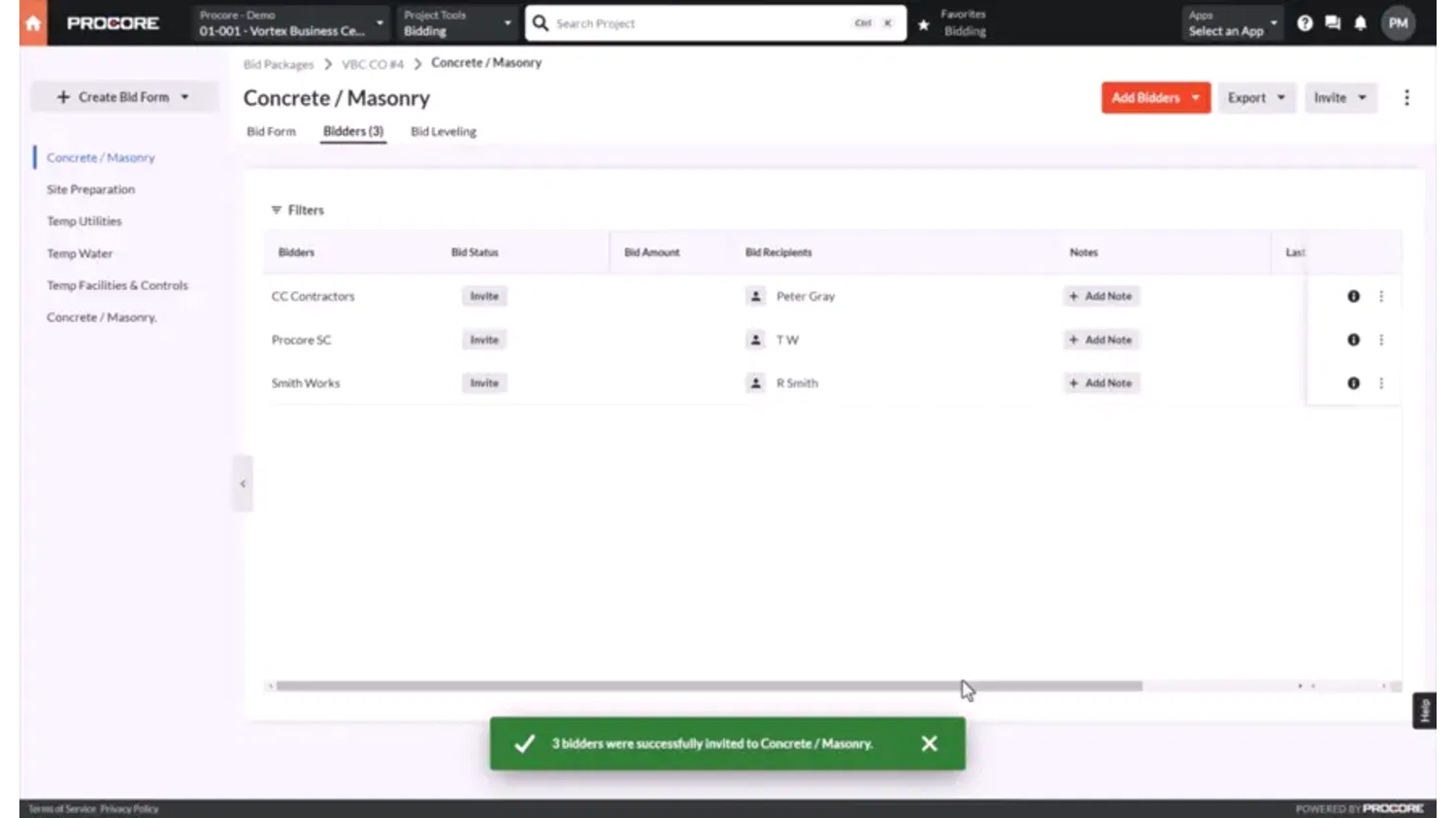1456x818 pixels.
Task: Open Site Preparation bid form
Action: pos(90,189)
